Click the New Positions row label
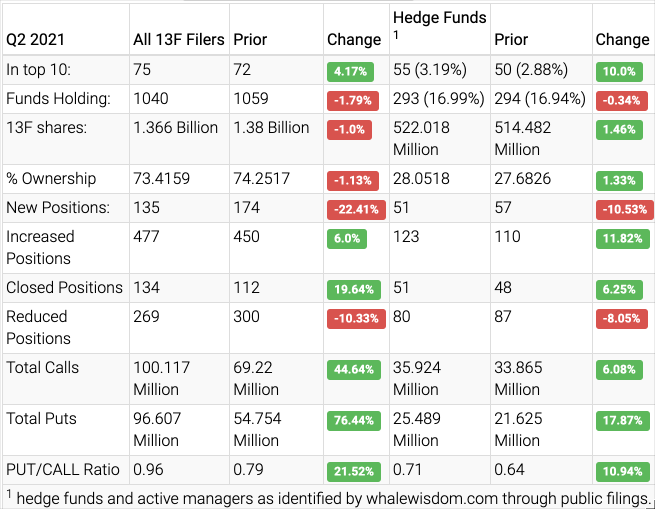Image resolution: width=655 pixels, height=509 pixels. (56, 208)
